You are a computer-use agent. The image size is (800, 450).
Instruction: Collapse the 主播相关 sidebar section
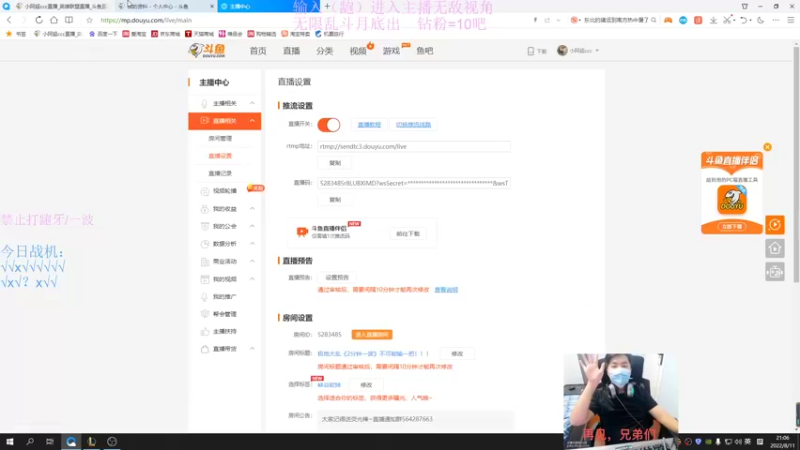point(252,103)
